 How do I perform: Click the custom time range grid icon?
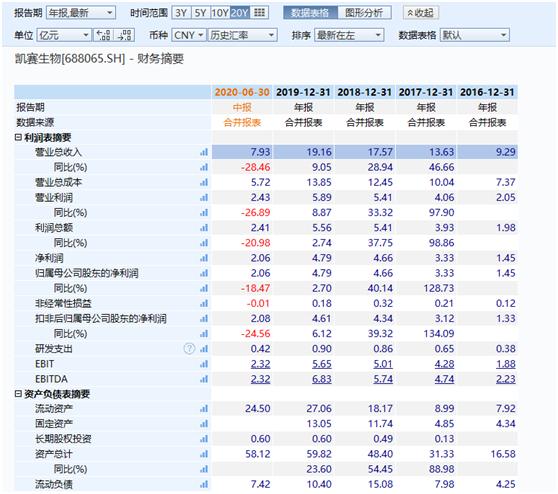pyautogui.click(x=259, y=13)
